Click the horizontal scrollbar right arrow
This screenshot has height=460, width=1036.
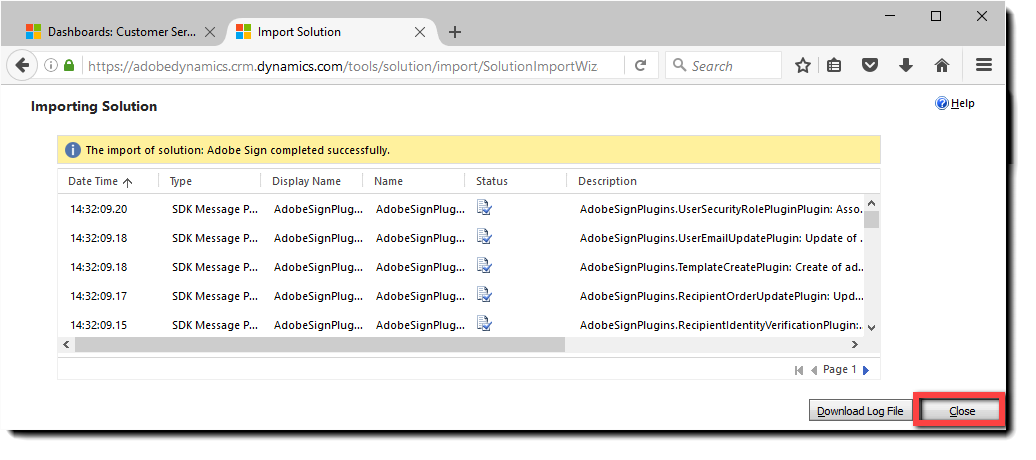[854, 344]
